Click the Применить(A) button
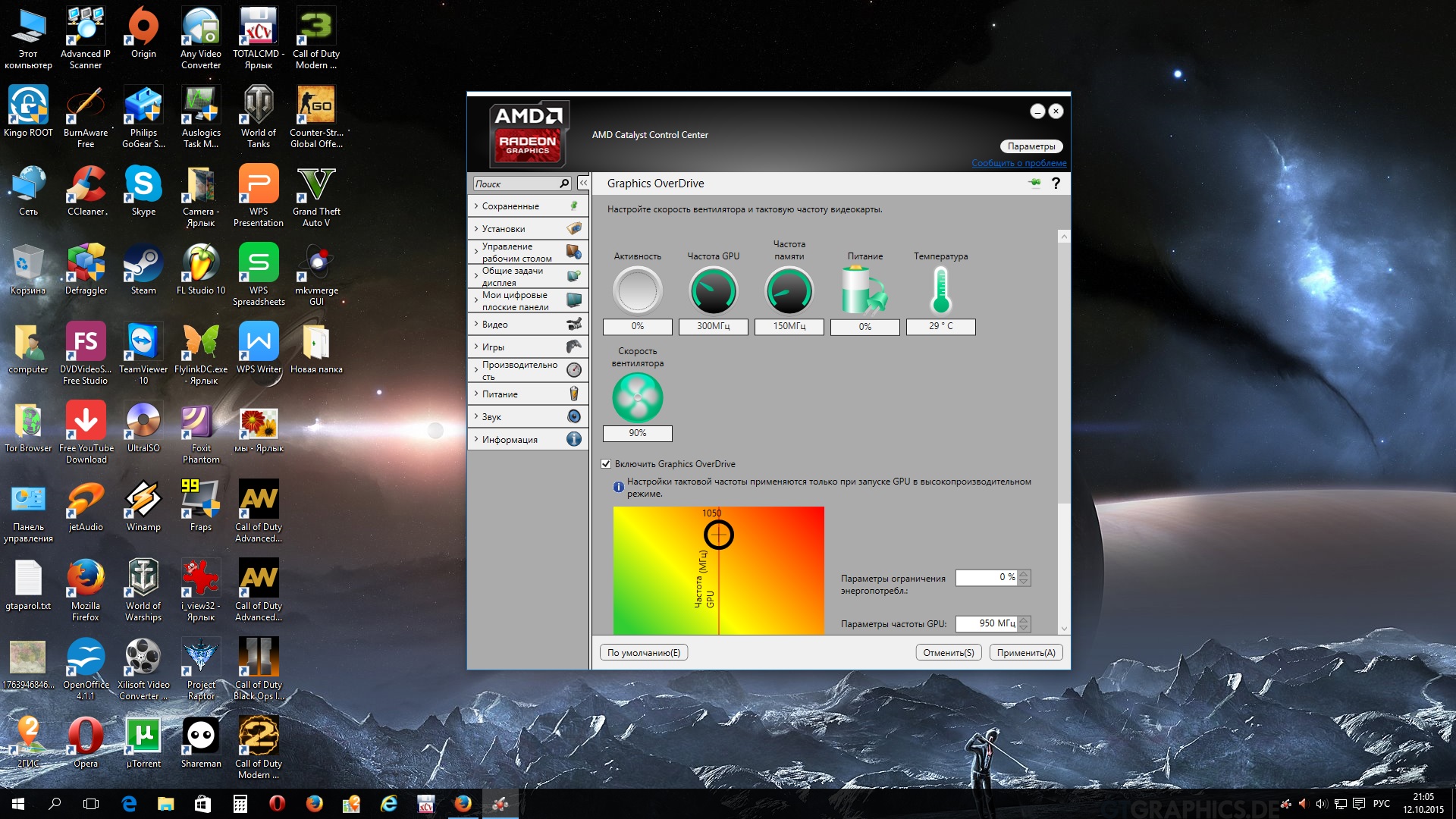1456x819 pixels. [1025, 653]
